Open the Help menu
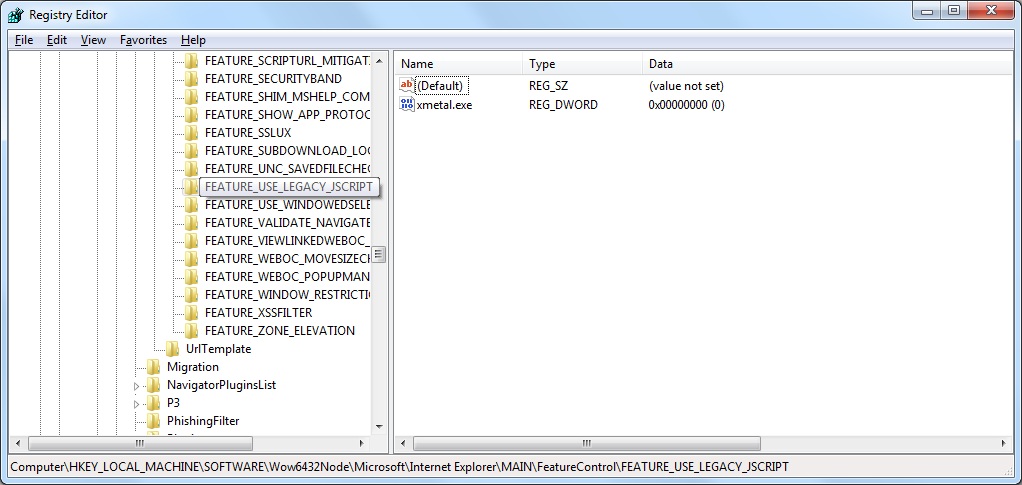Image resolution: width=1022 pixels, height=485 pixels. [193, 40]
